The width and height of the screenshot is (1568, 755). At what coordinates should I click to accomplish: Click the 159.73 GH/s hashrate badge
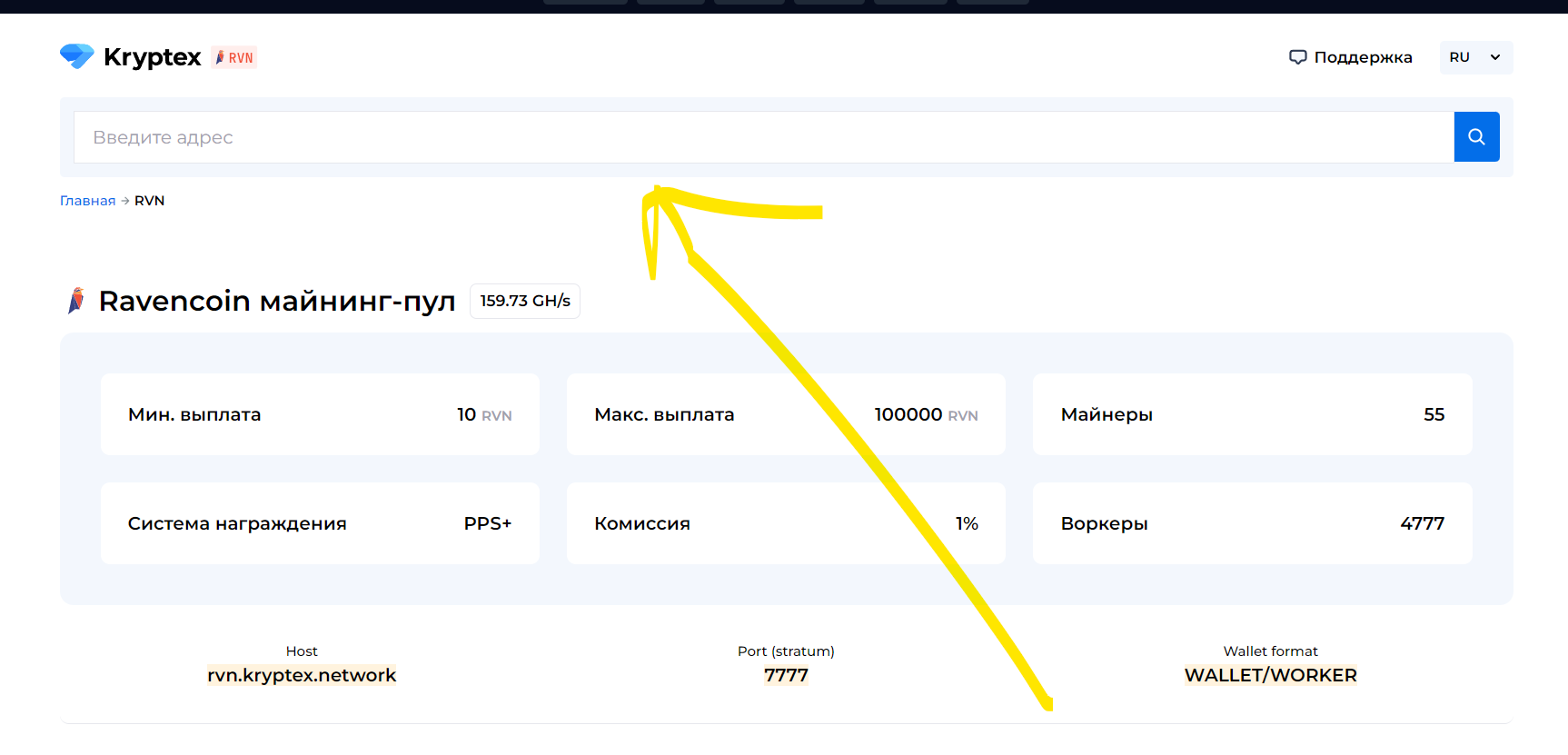pos(525,301)
